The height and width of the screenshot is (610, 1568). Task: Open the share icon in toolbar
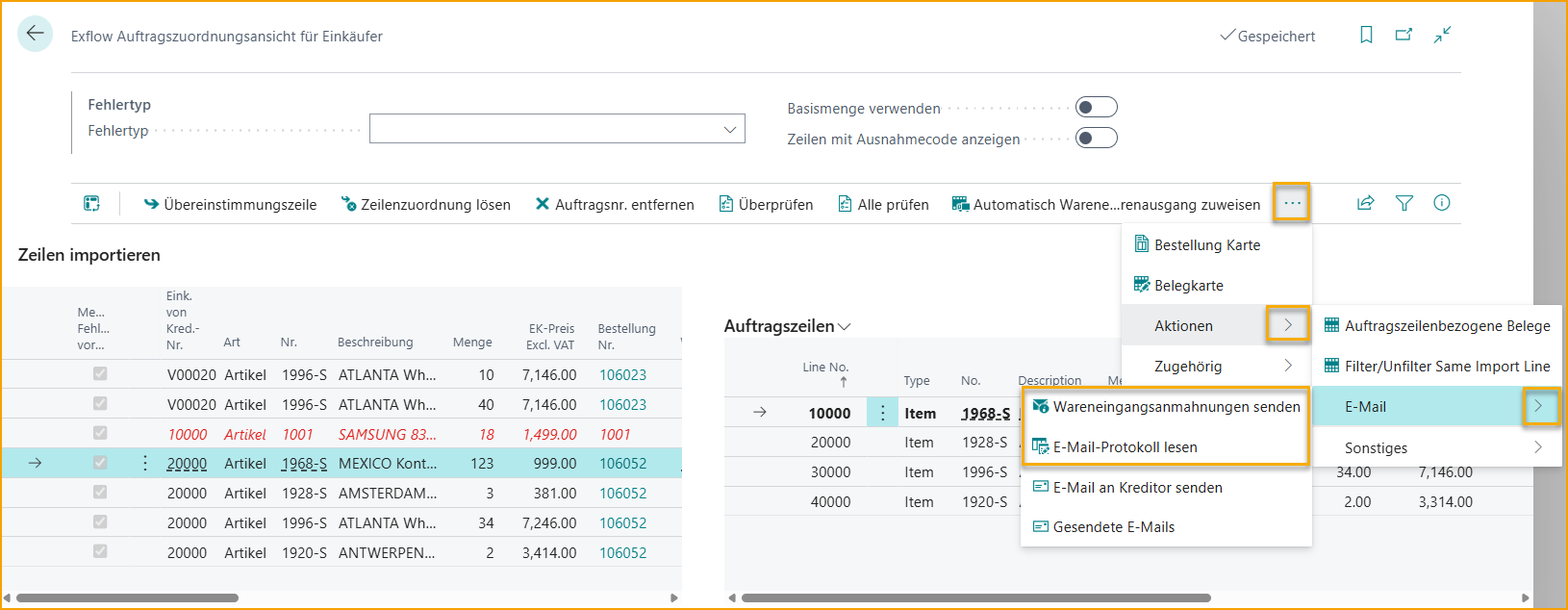1365,203
